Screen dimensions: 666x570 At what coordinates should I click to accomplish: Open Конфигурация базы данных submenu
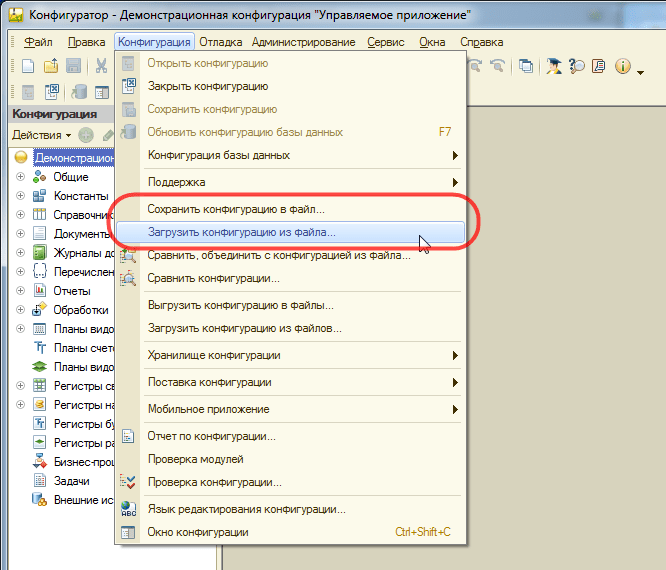tap(291, 155)
